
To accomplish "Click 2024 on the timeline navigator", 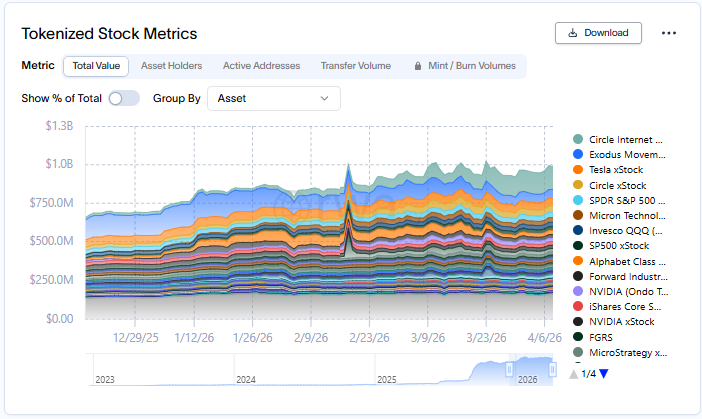I will tap(246, 379).
